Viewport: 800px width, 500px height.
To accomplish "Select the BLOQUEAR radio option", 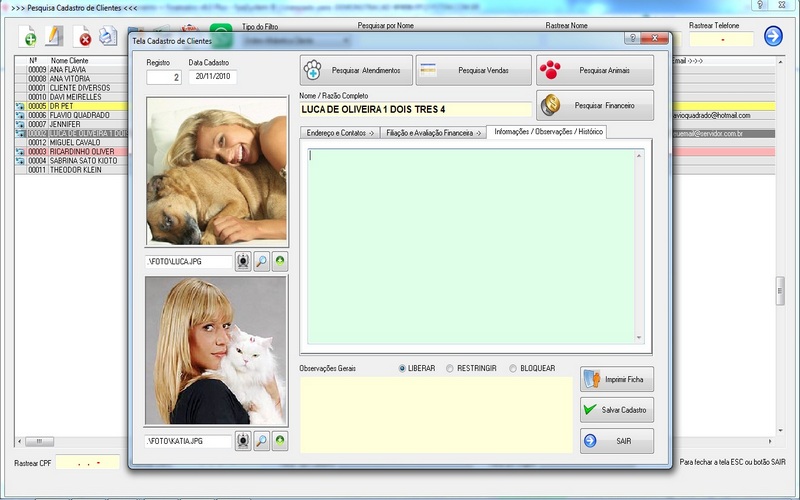I will (x=513, y=368).
